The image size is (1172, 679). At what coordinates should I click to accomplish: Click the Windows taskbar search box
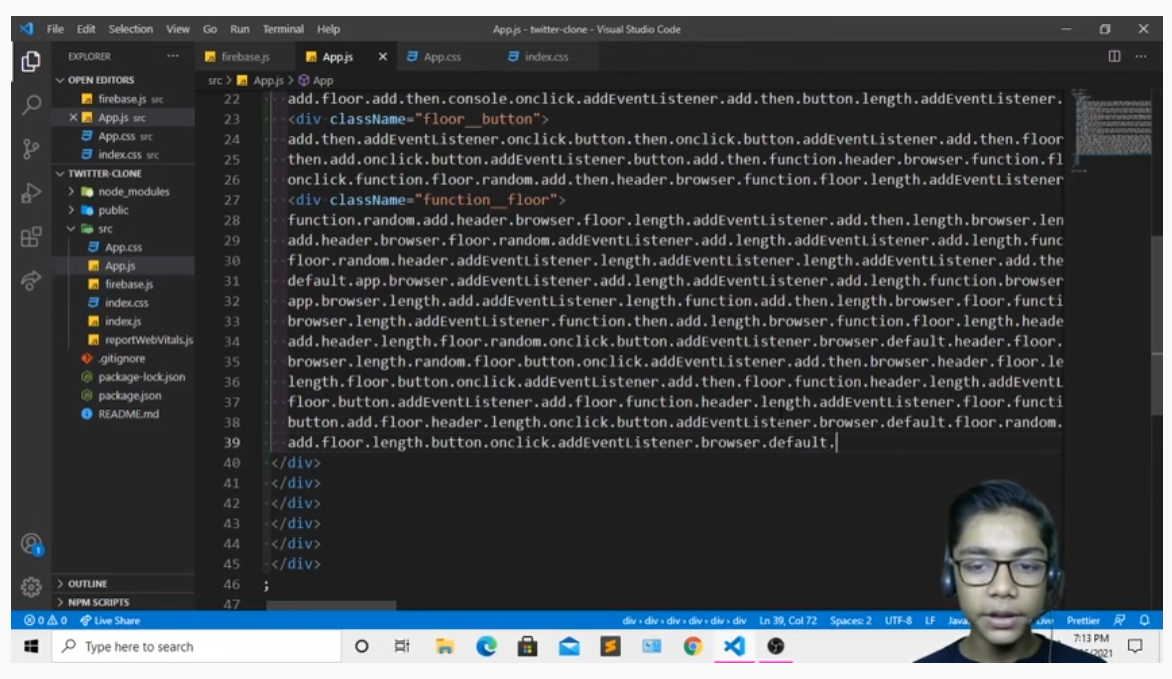[x=197, y=646]
